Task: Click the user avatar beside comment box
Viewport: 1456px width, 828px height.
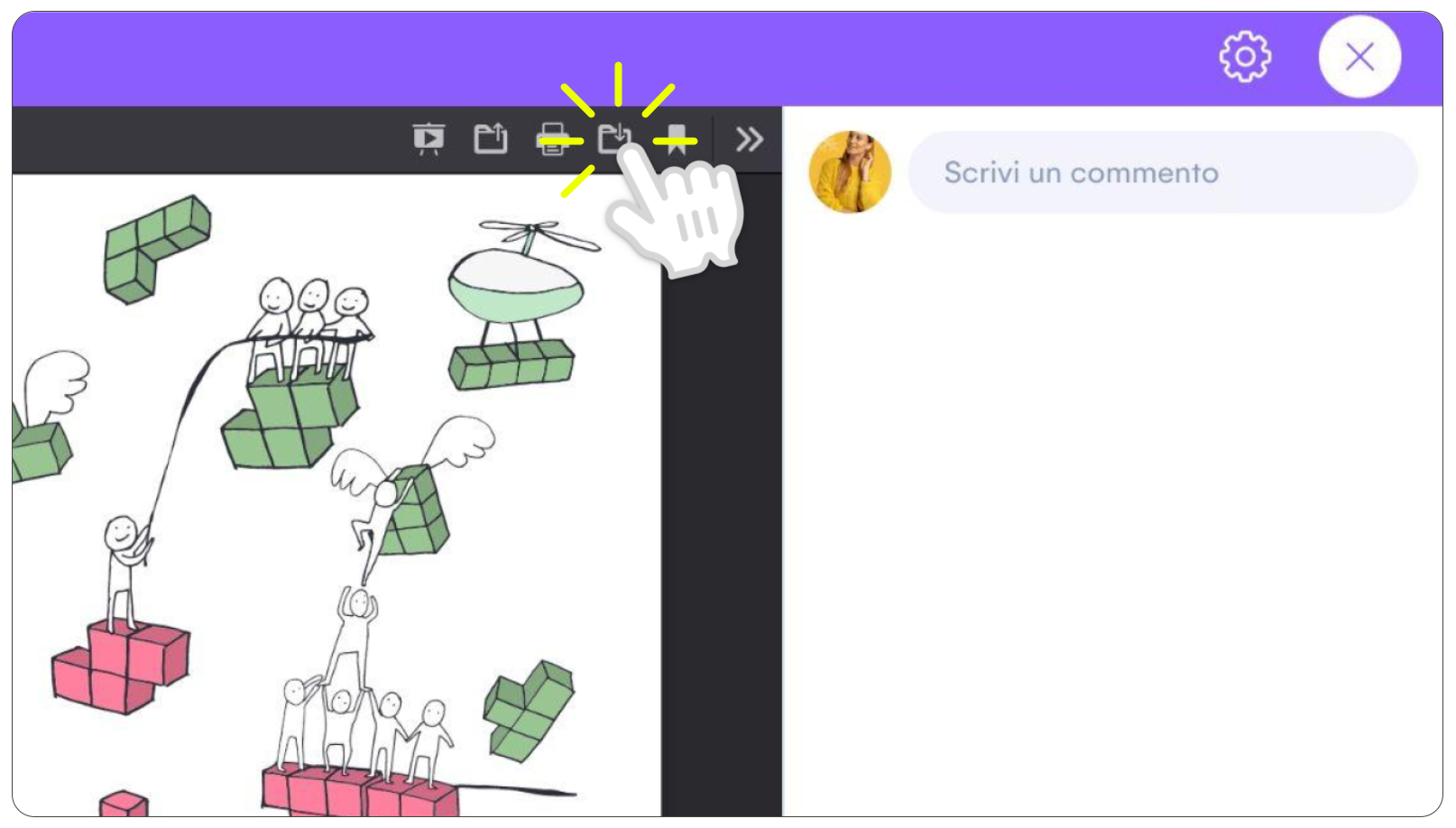Action: (x=850, y=172)
